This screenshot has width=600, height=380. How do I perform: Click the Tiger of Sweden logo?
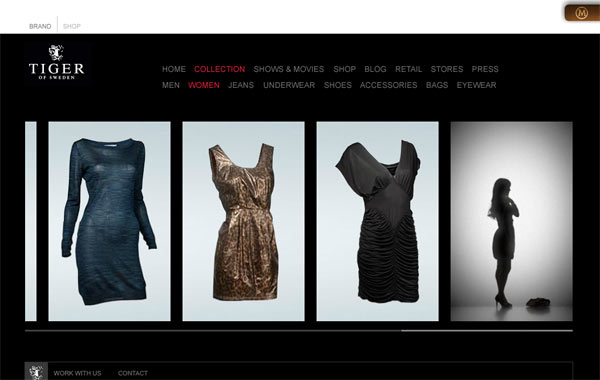click(x=57, y=62)
